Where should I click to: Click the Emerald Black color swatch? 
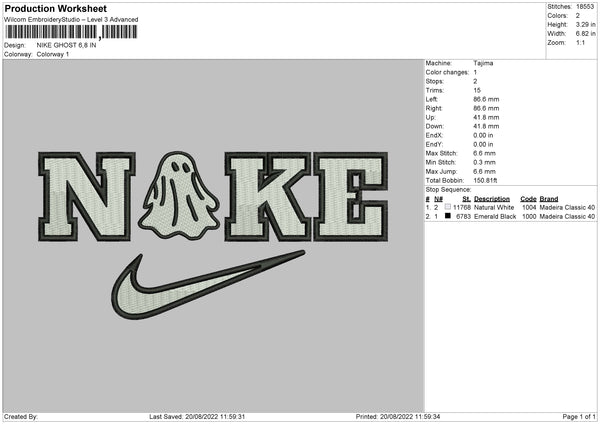point(448,216)
